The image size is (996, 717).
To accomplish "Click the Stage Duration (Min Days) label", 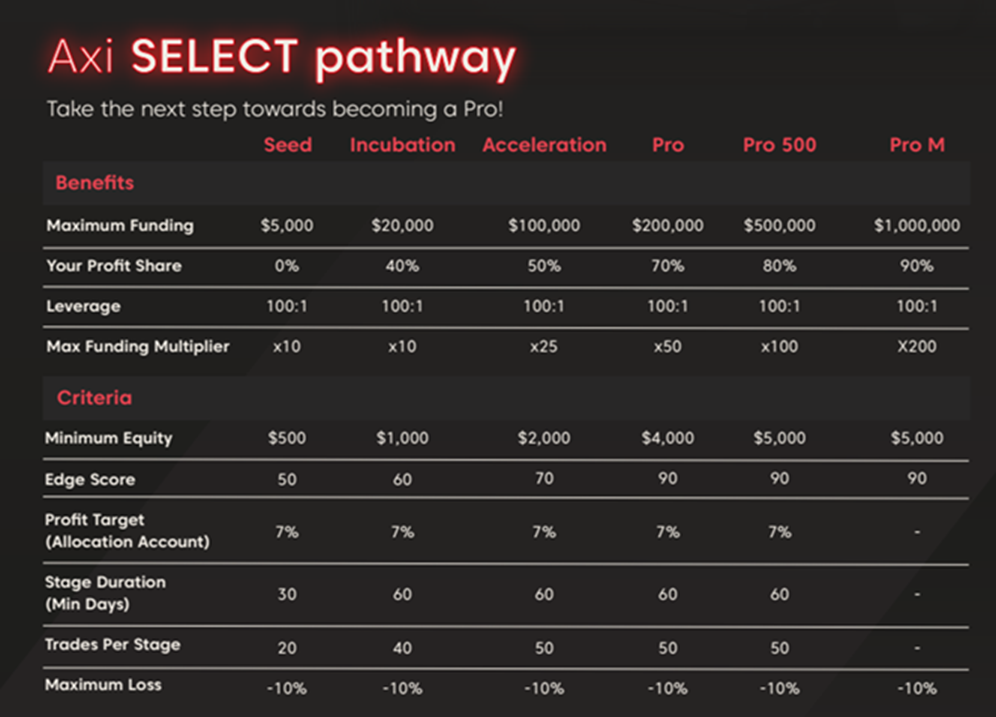I will 105,591.
